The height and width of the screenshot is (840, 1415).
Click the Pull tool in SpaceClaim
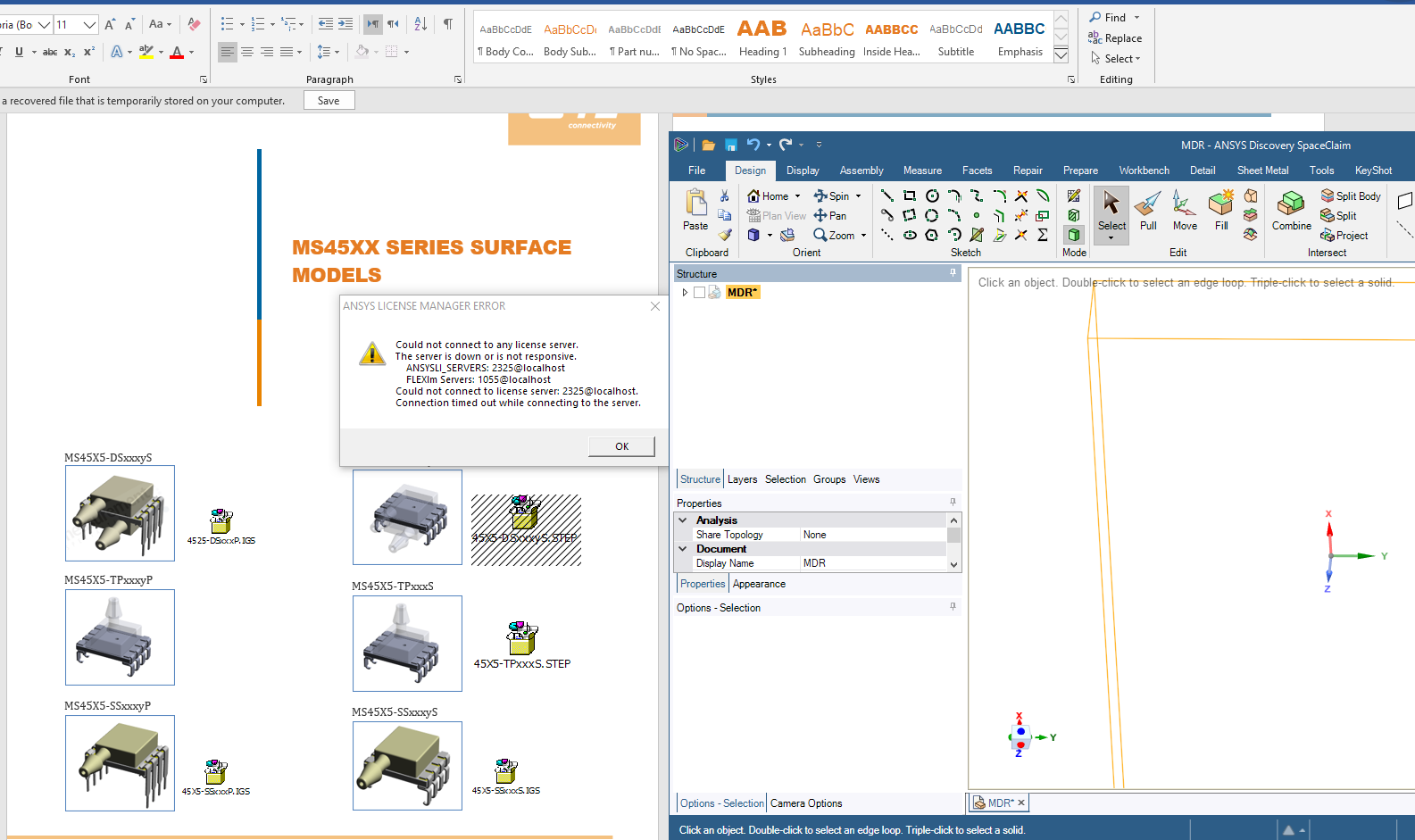(x=1147, y=212)
